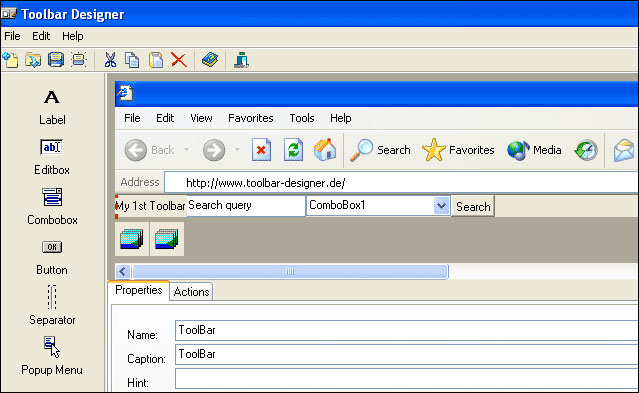Image resolution: width=639 pixels, height=393 pixels.
Task: Open the Back button history dropdown arrow
Action: pos(186,150)
